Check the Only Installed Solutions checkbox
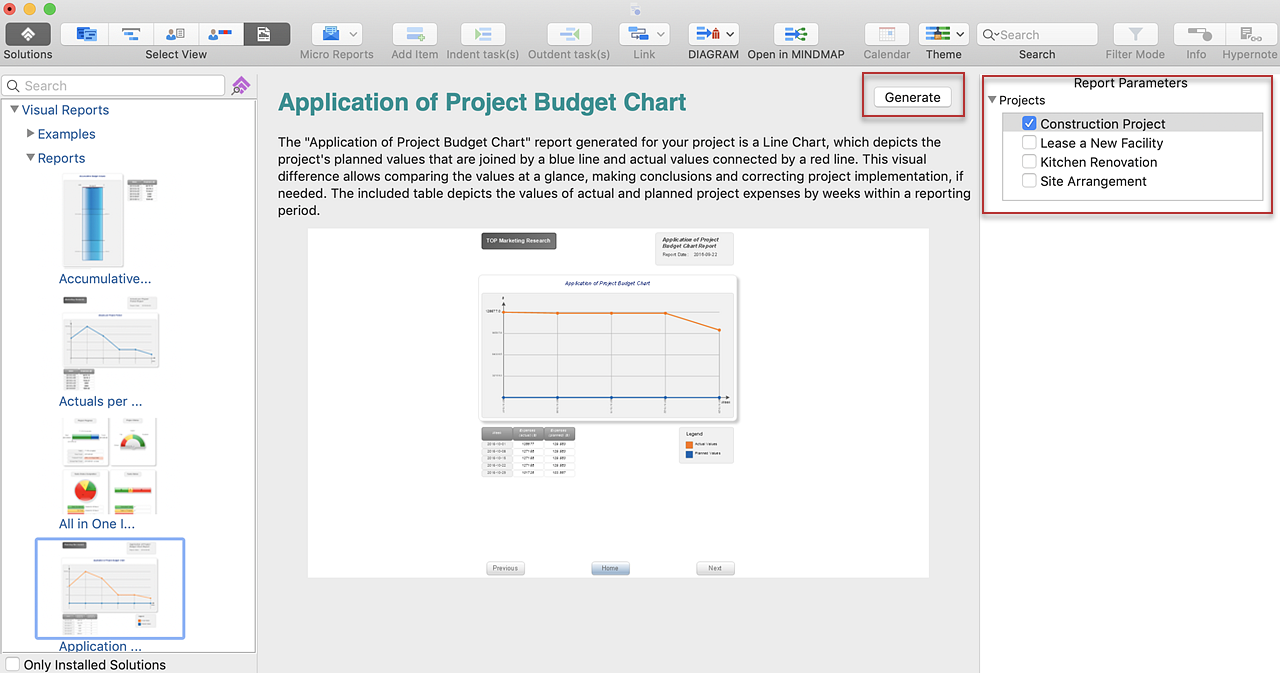 click(x=12, y=664)
